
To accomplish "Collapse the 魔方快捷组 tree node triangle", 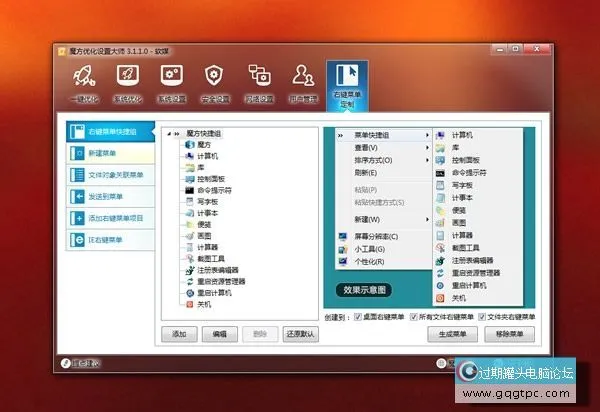I will point(169,134).
